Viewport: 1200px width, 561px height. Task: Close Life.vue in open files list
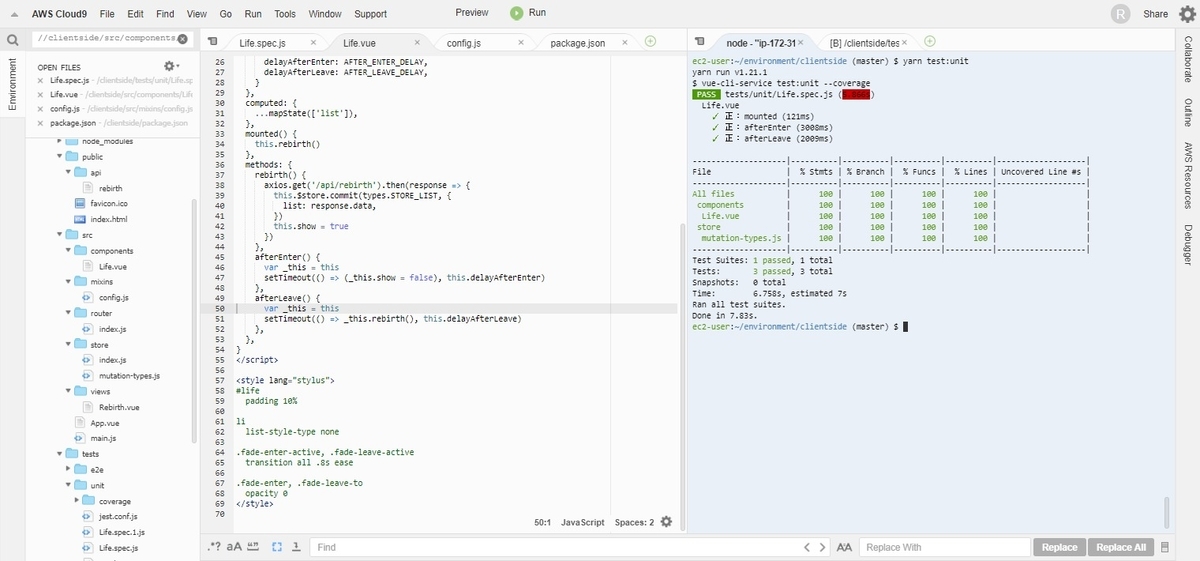[40, 94]
